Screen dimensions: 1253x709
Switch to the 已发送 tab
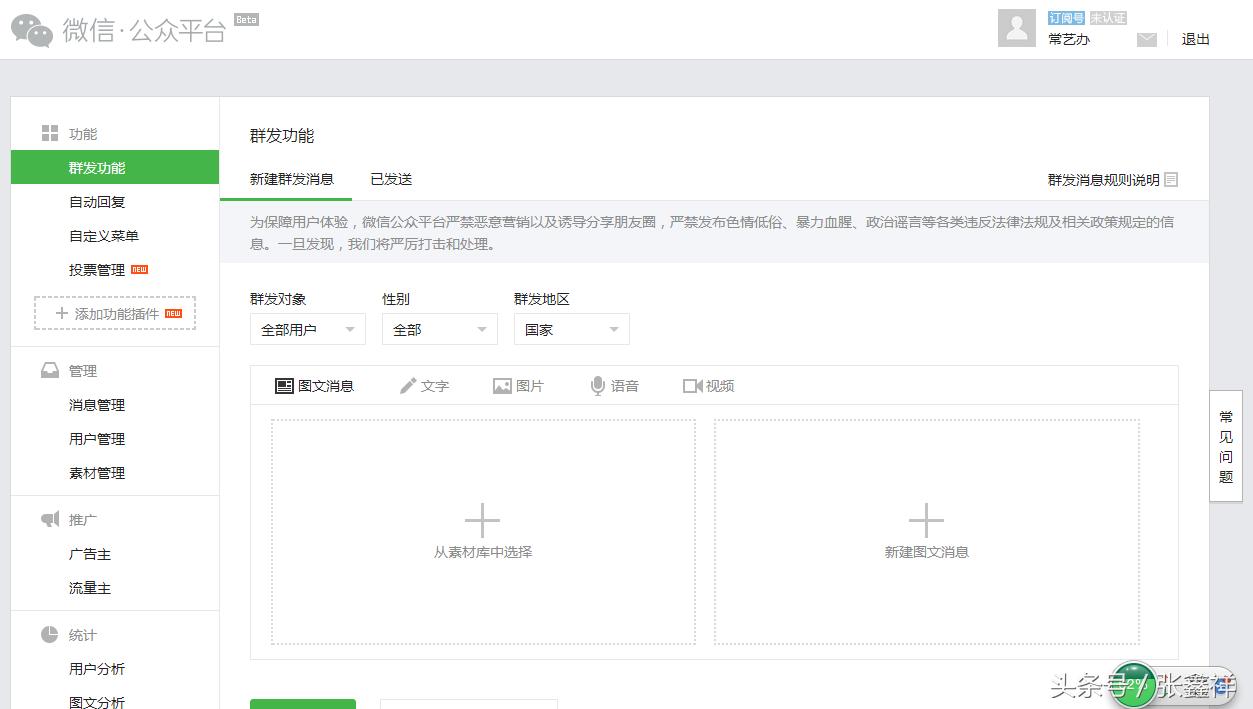point(390,178)
